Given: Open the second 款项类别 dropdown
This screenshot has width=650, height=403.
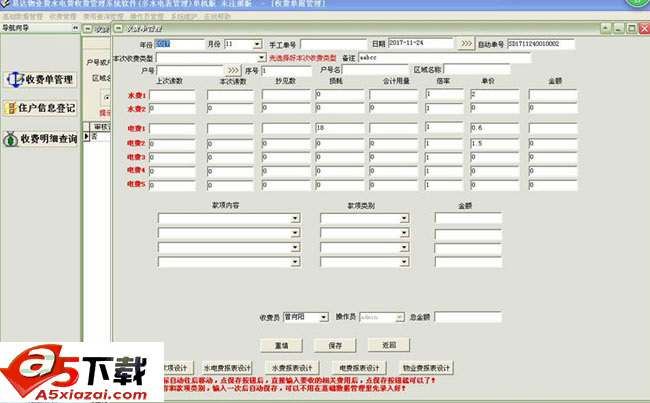Looking at the screenshot, I should click(x=404, y=233).
